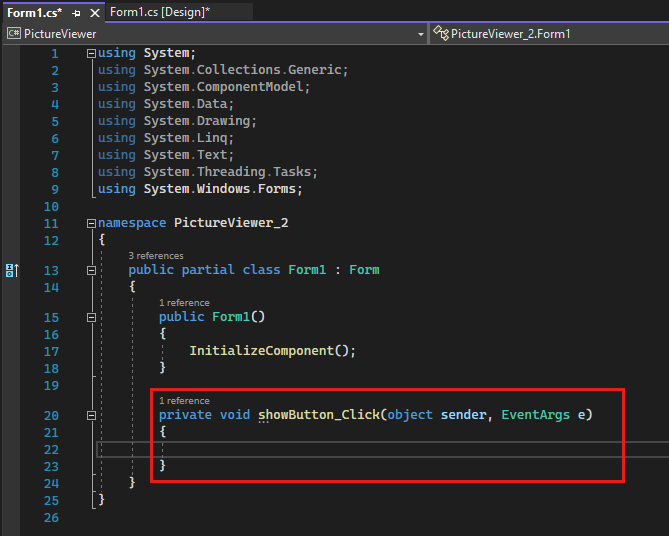This screenshot has width=669, height=536.
Task: Click '1 reference' above Form1 constructor
Action: click(x=184, y=303)
